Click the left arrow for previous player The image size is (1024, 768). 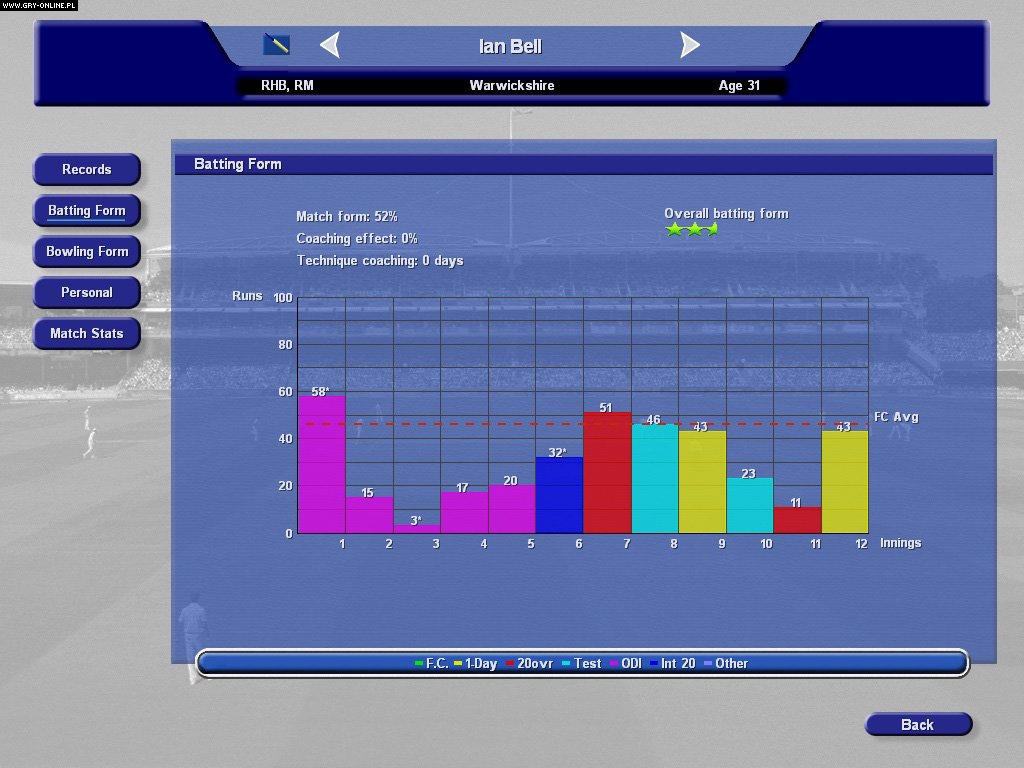pyautogui.click(x=330, y=45)
